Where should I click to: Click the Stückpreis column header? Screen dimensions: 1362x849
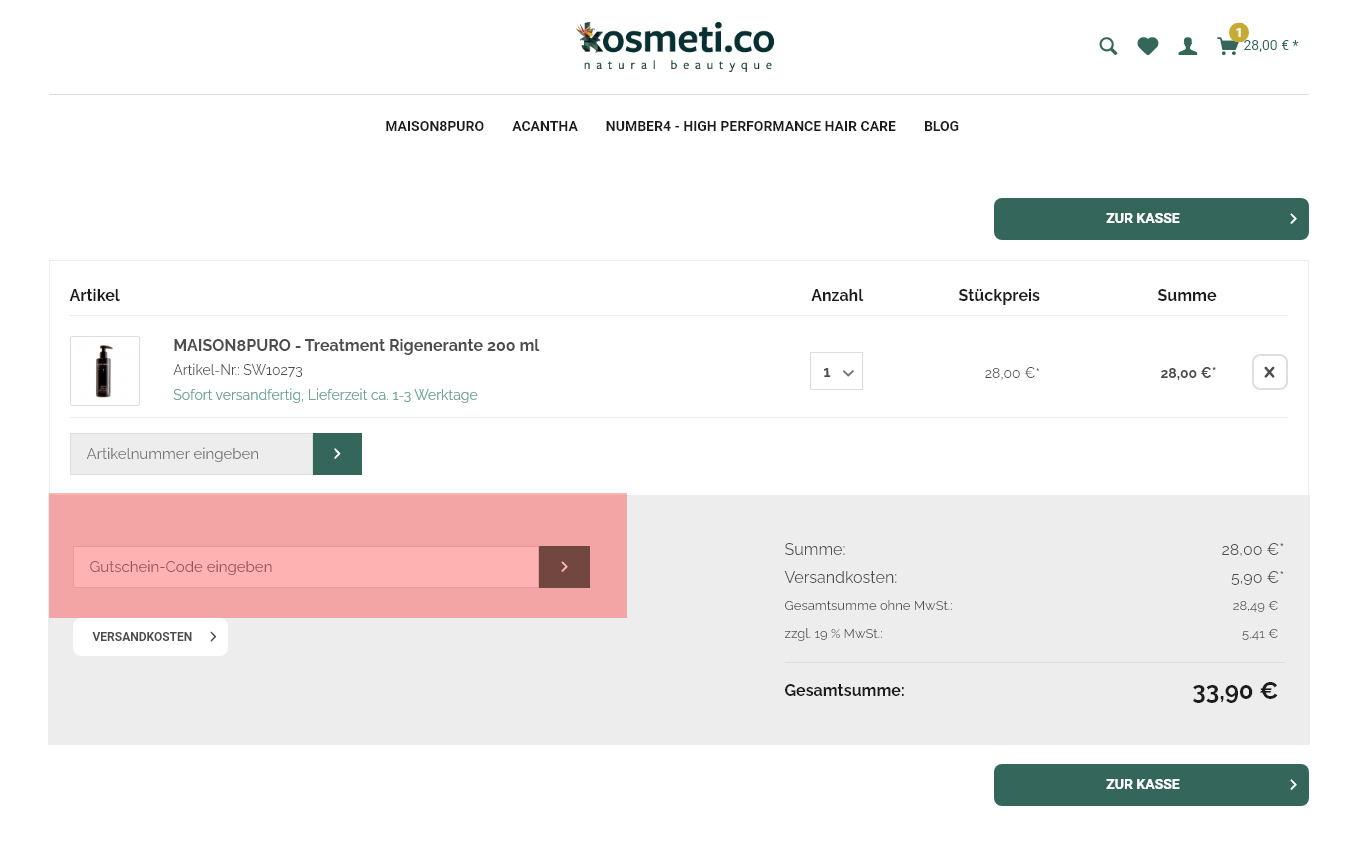pos(999,296)
